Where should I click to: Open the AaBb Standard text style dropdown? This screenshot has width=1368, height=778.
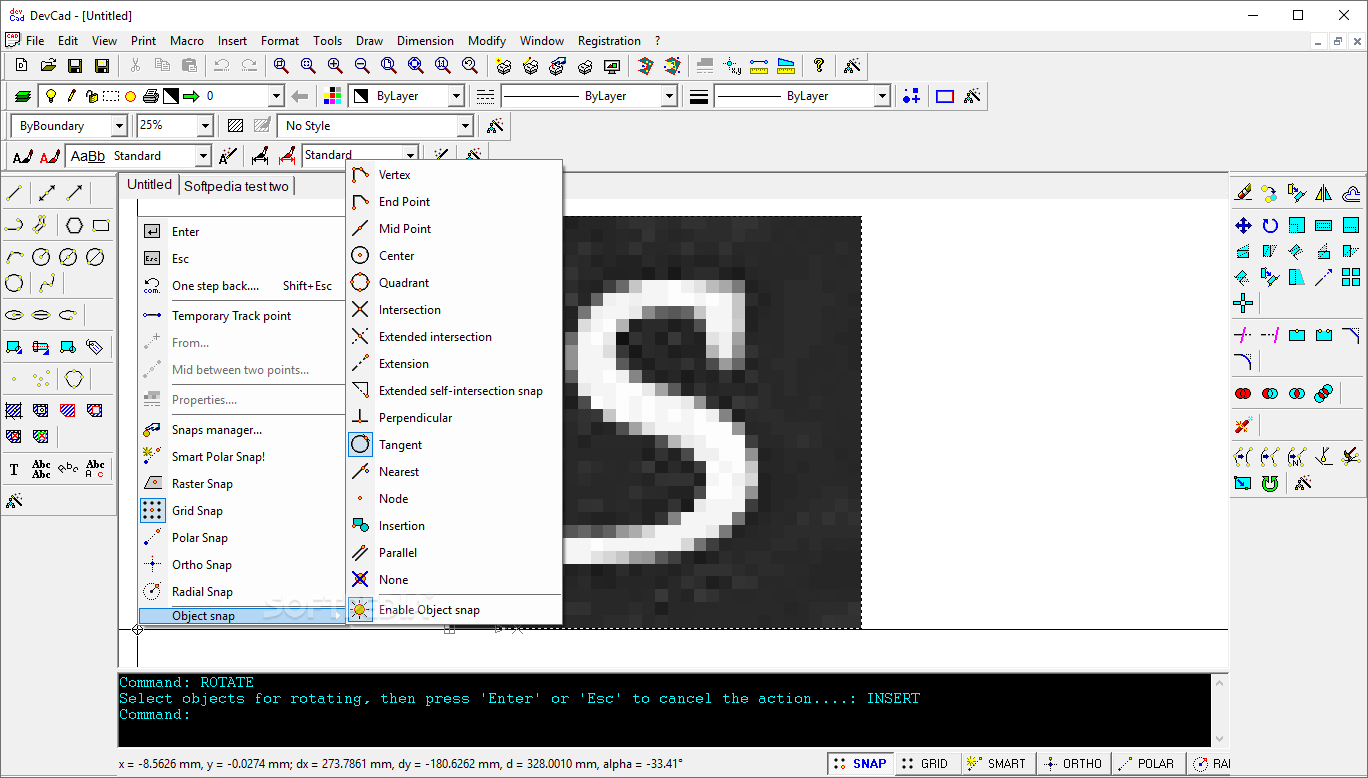point(203,156)
